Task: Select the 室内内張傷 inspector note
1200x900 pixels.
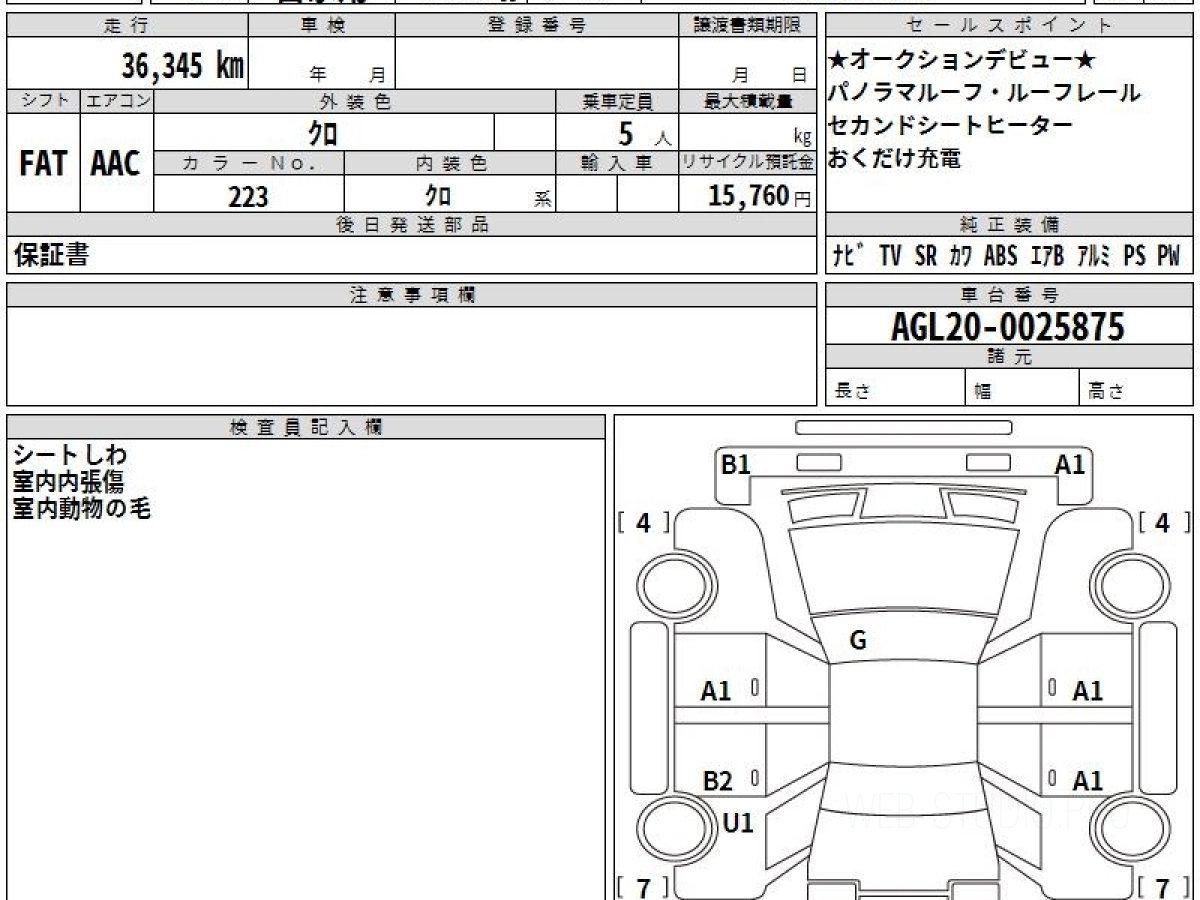Action: [x=69, y=482]
